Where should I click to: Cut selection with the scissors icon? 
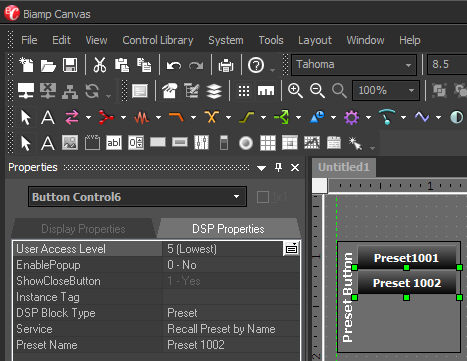tap(100, 65)
